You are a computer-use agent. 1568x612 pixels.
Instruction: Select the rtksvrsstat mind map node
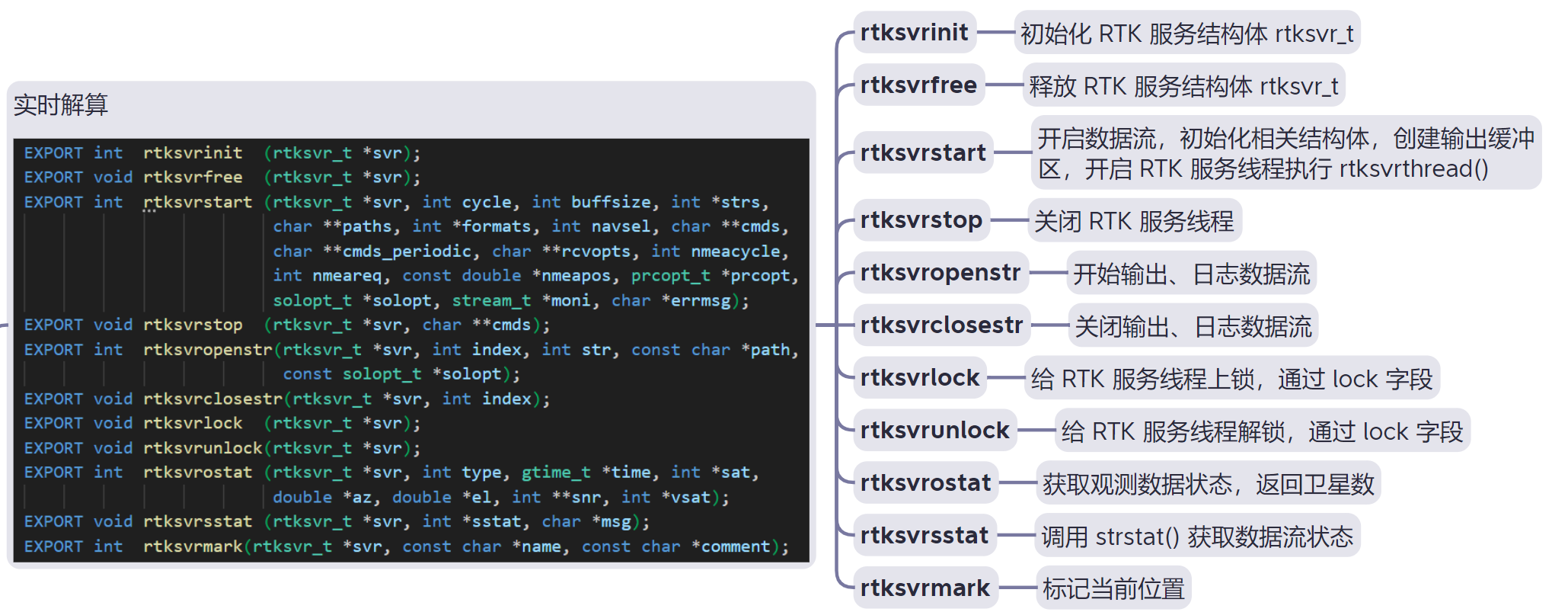[x=925, y=535]
